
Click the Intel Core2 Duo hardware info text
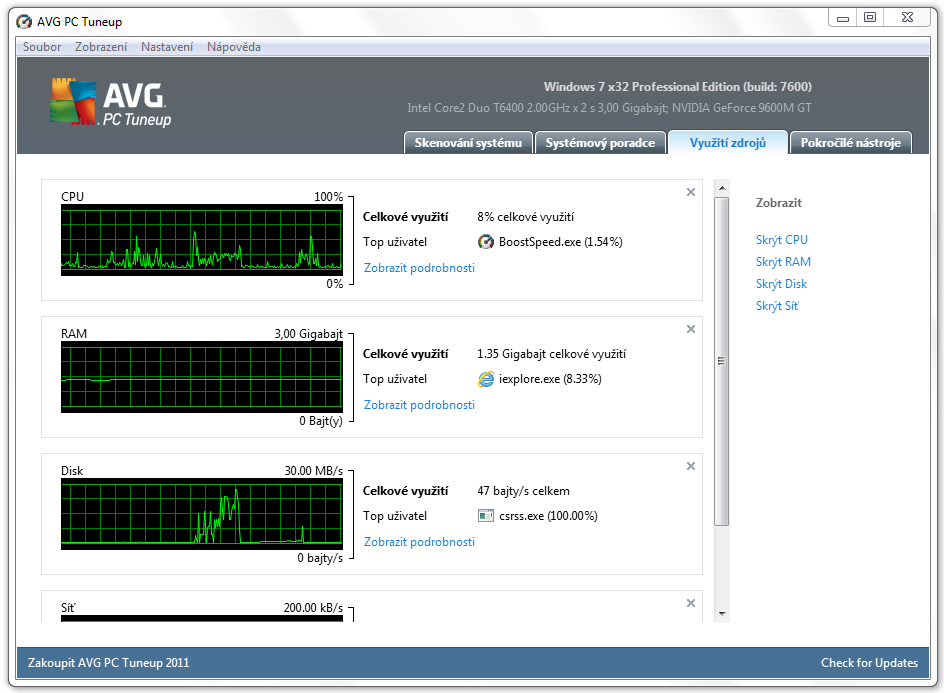(609, 108)
